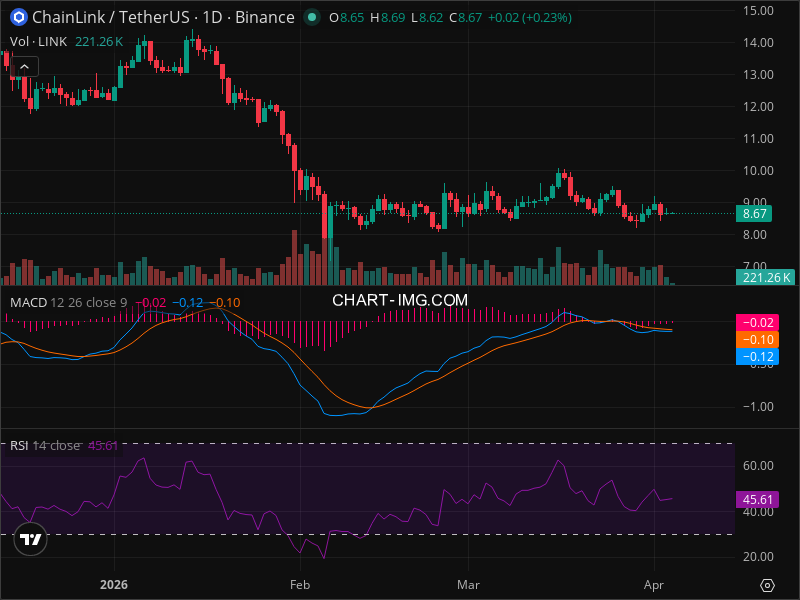Click the 45.61 value in RSI legend

coord(103,445)
